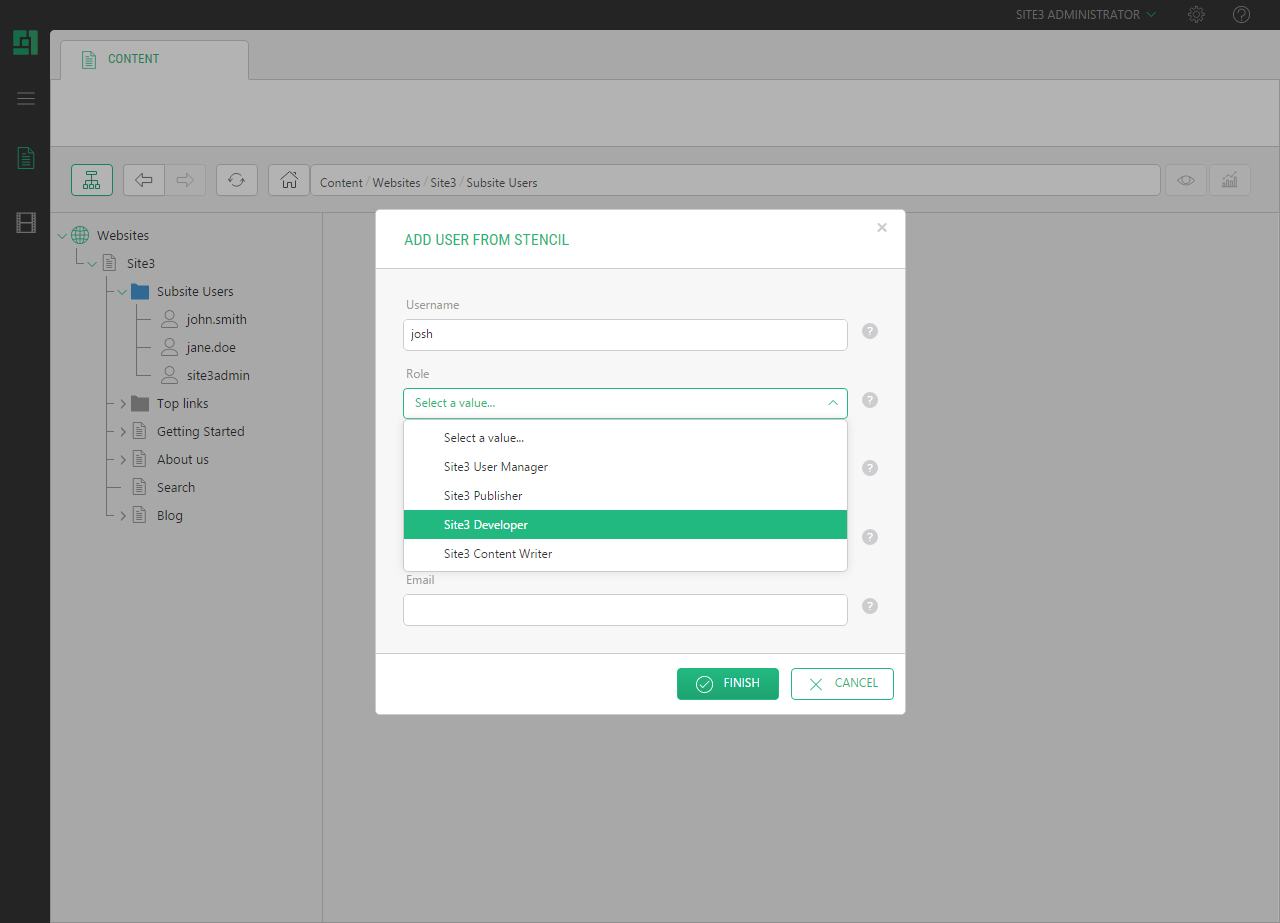Open the Site3 Administrator user dropdown
Screen dimensions: 1280x923
click(1085, 15)
